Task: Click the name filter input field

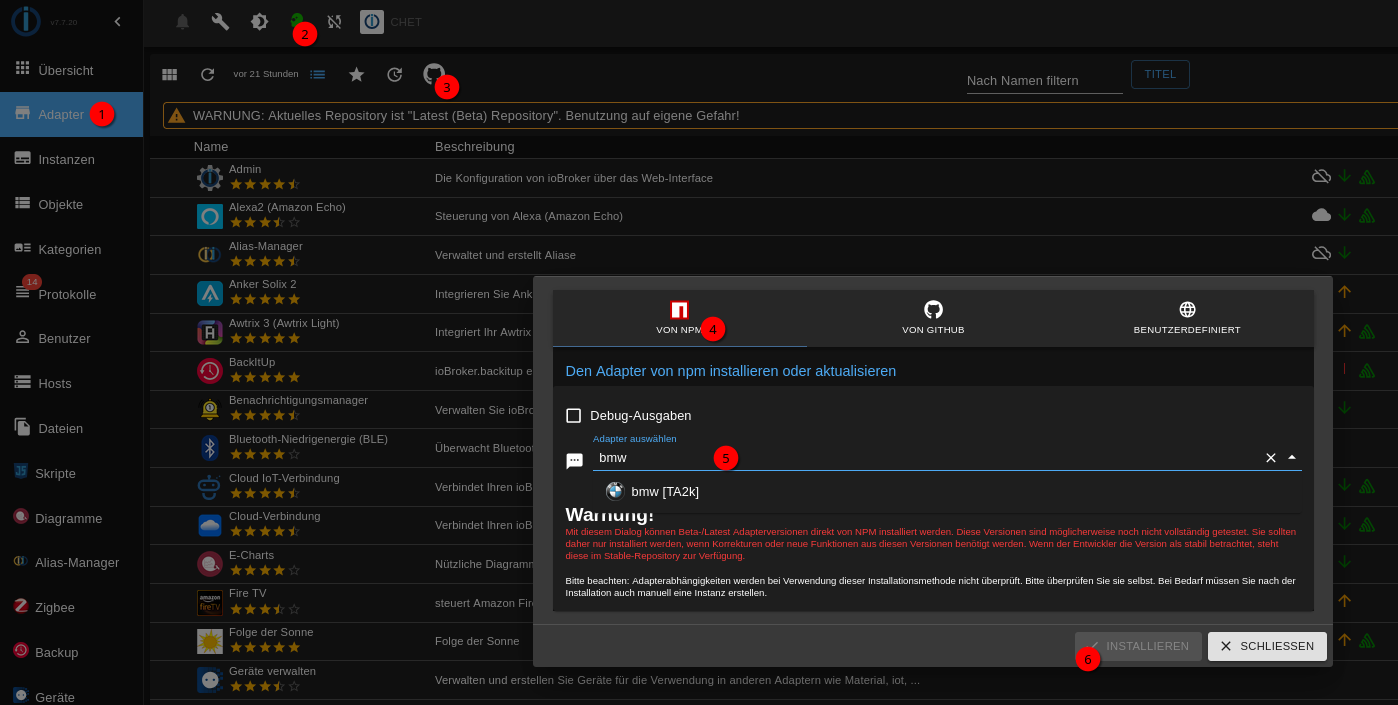Action: pos(1045,80)
